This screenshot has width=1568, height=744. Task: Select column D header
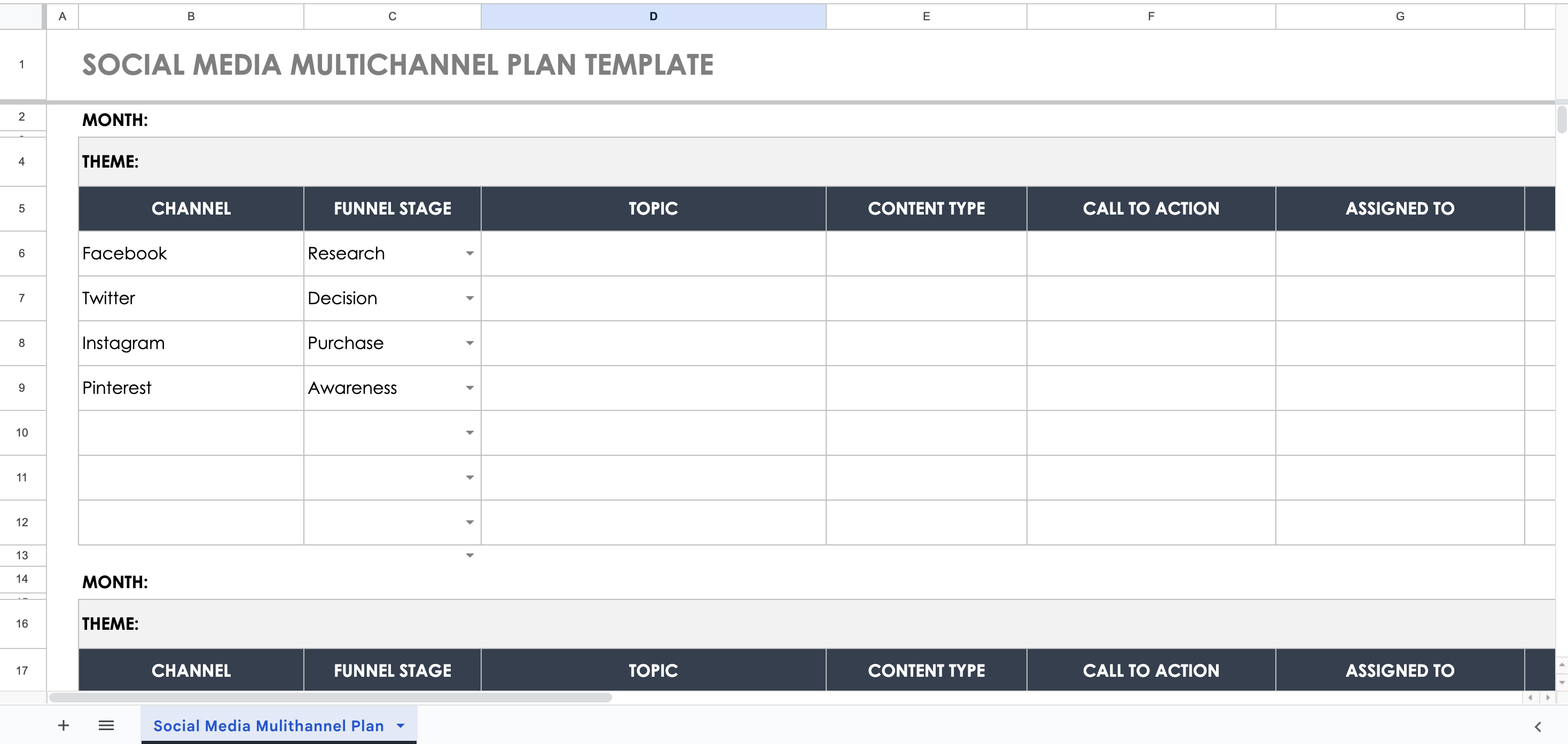[653, 17]
